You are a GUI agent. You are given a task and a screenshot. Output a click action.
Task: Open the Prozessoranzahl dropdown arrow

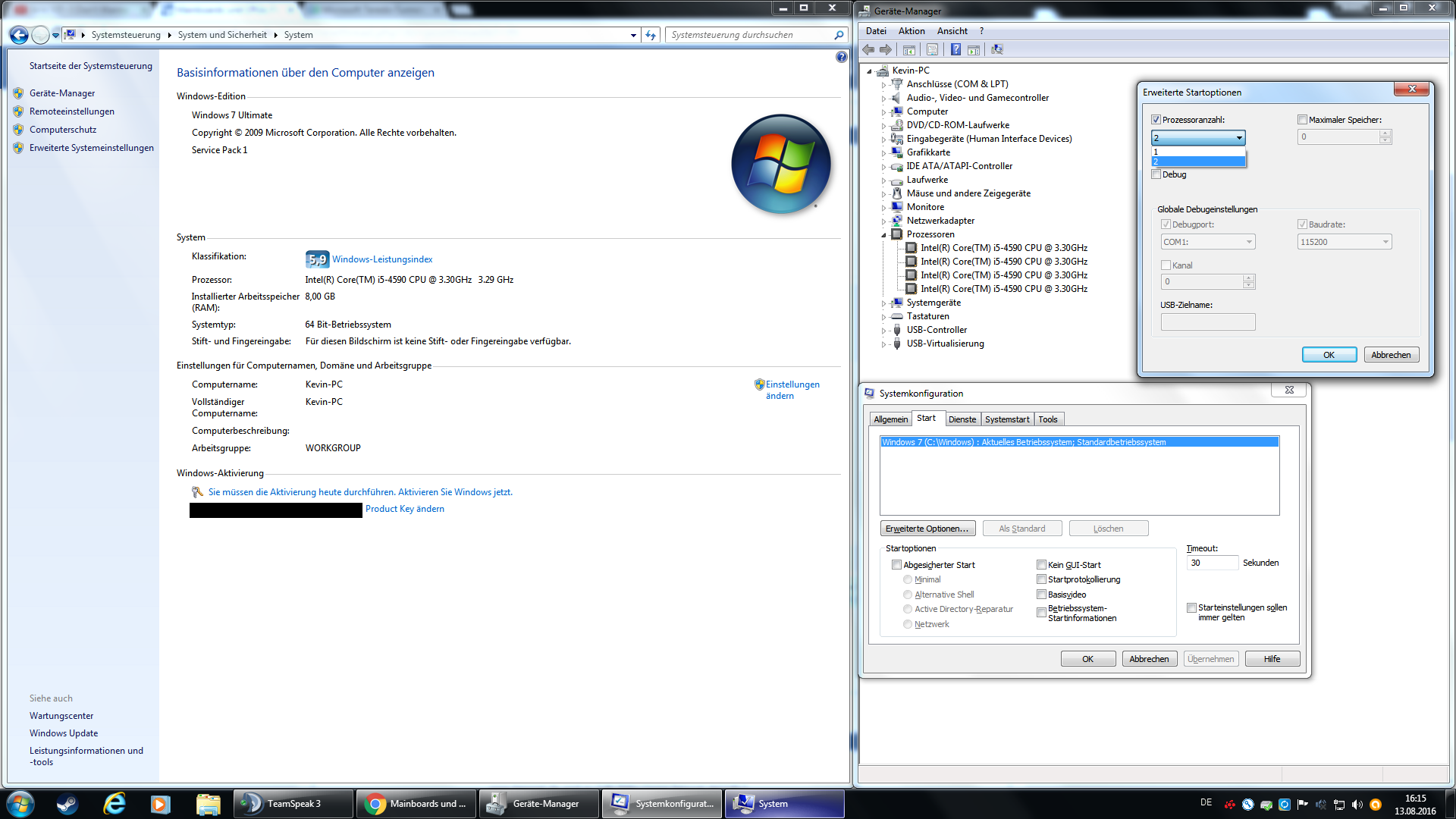[1239, 138]
